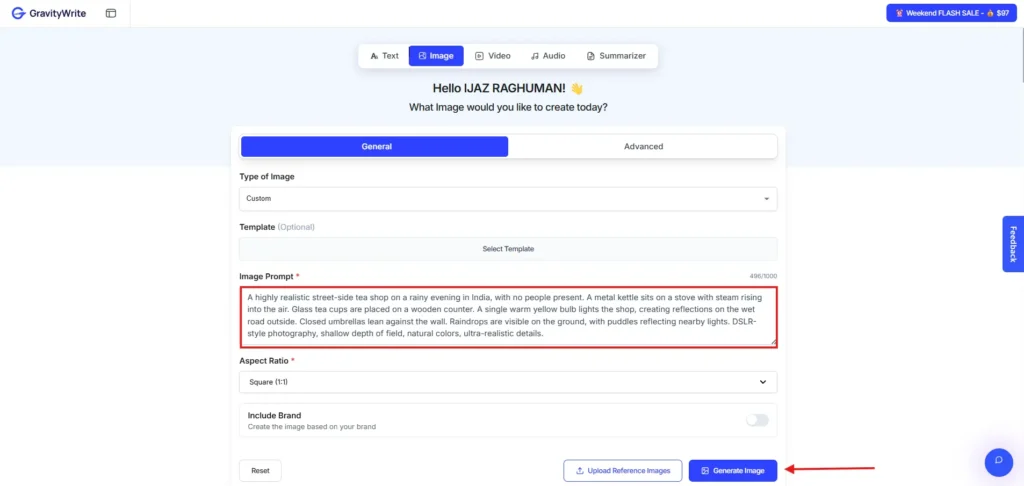Image resolution: width=1024 pixels, height=486 pixels.
Task: Click Upload Reference Images button
Action: pos(623,470)
